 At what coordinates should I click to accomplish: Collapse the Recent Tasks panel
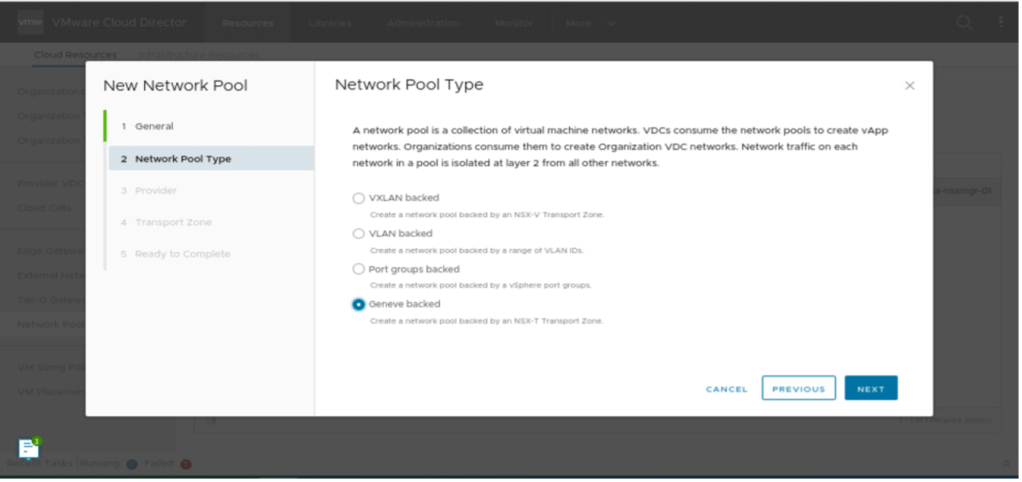point(1006,464)
